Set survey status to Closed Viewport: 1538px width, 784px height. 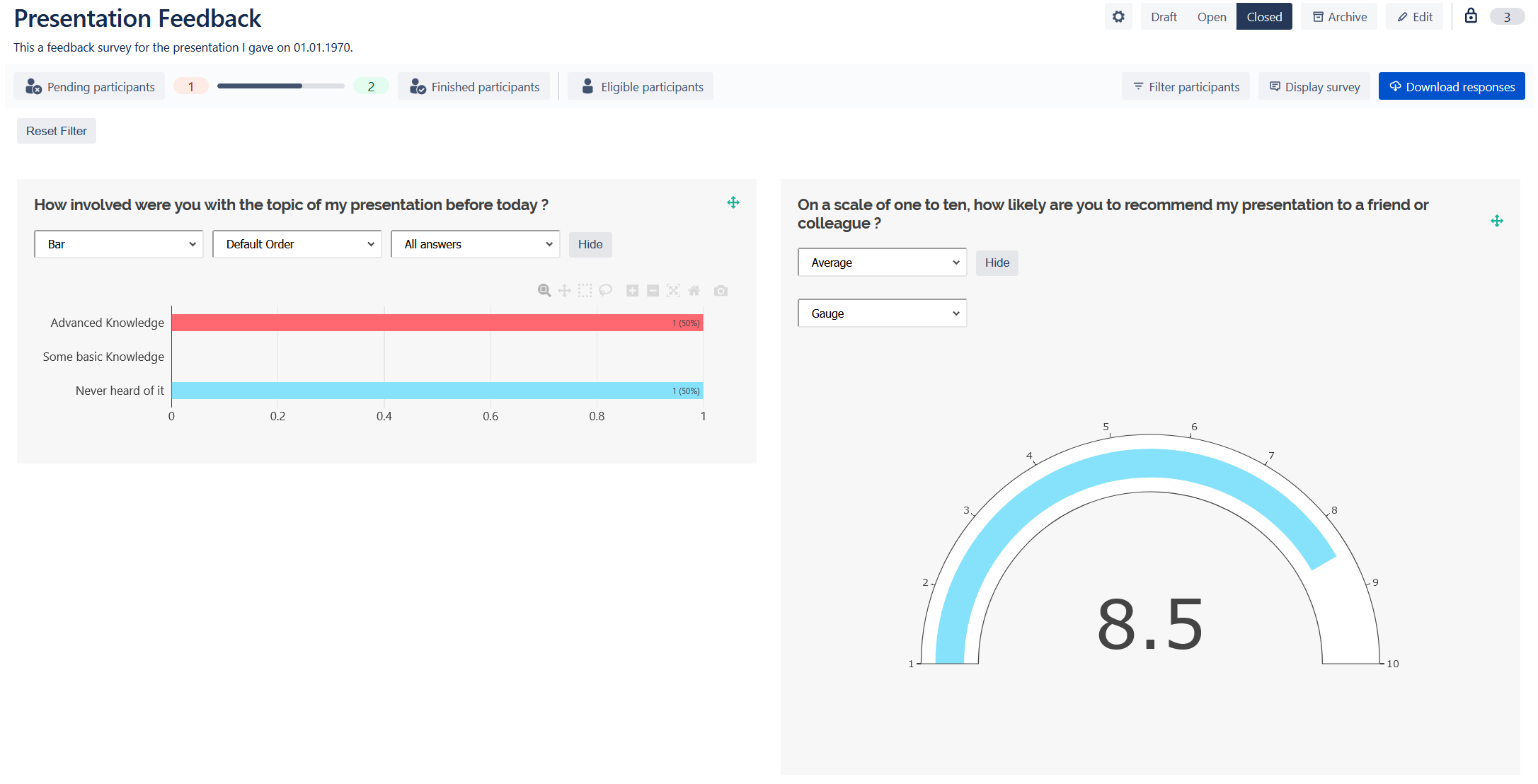(1263, 16)
